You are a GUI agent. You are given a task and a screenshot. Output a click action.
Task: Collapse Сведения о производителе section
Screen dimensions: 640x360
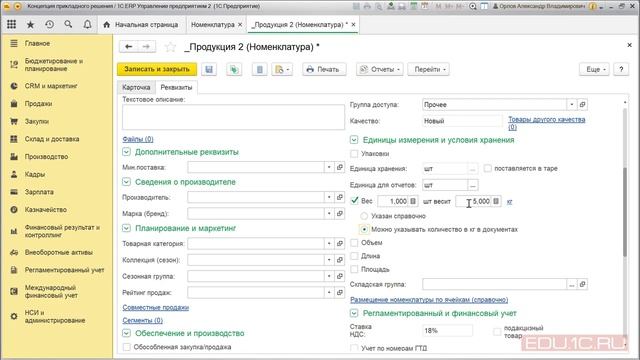(x=126, y=182)
